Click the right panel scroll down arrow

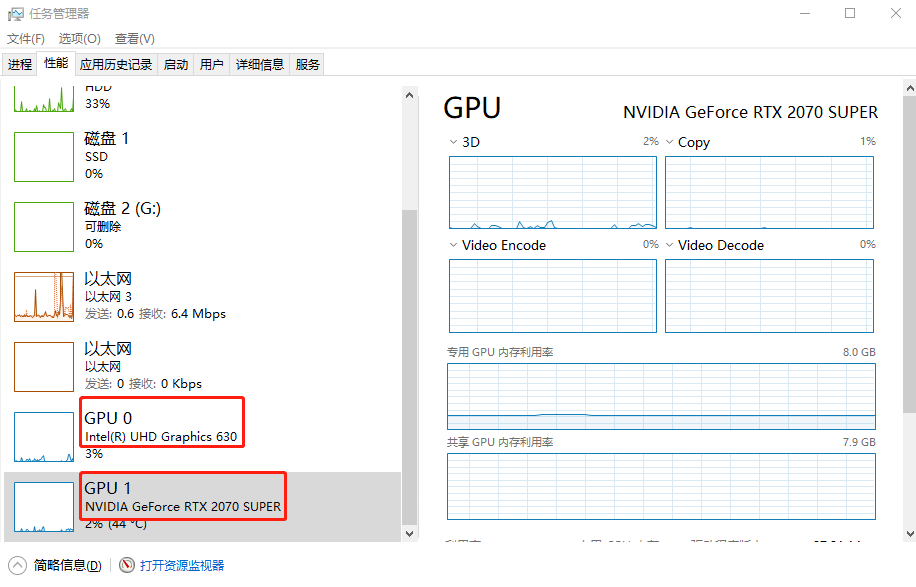pyautogui.click(x=910, y=533)
